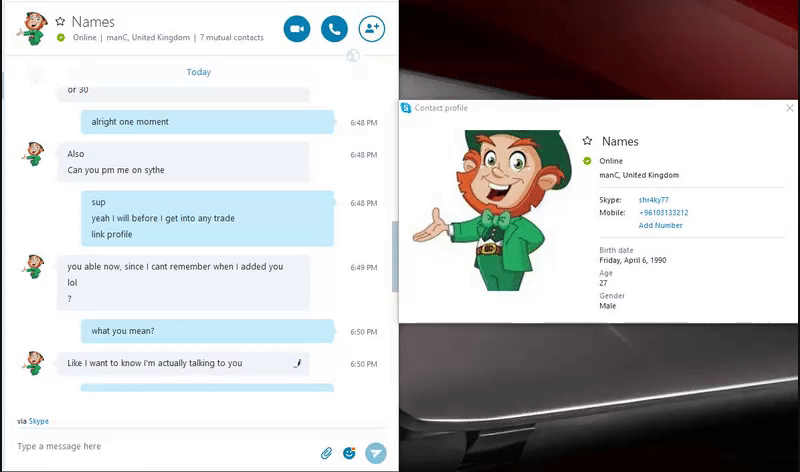Click the large leprechaun profile picture

tap(492, 210)
